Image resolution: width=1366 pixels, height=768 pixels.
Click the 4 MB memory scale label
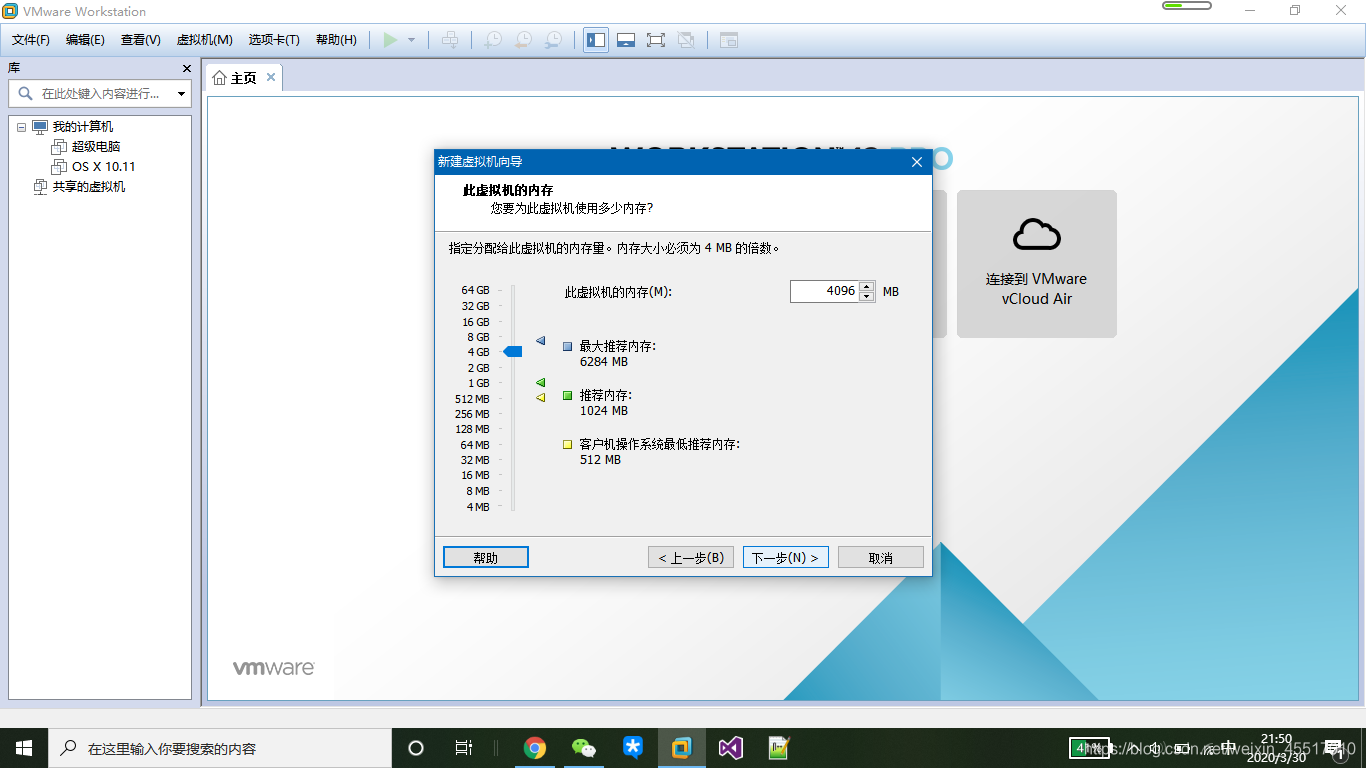pyautogui.click(x=478, y=507)
